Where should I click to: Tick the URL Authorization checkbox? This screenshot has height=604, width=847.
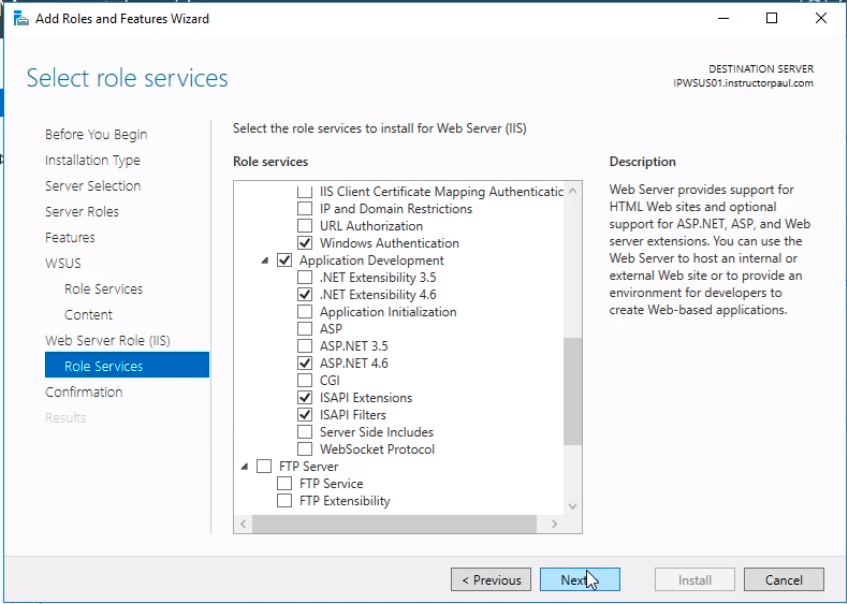[x=305, y=226]
